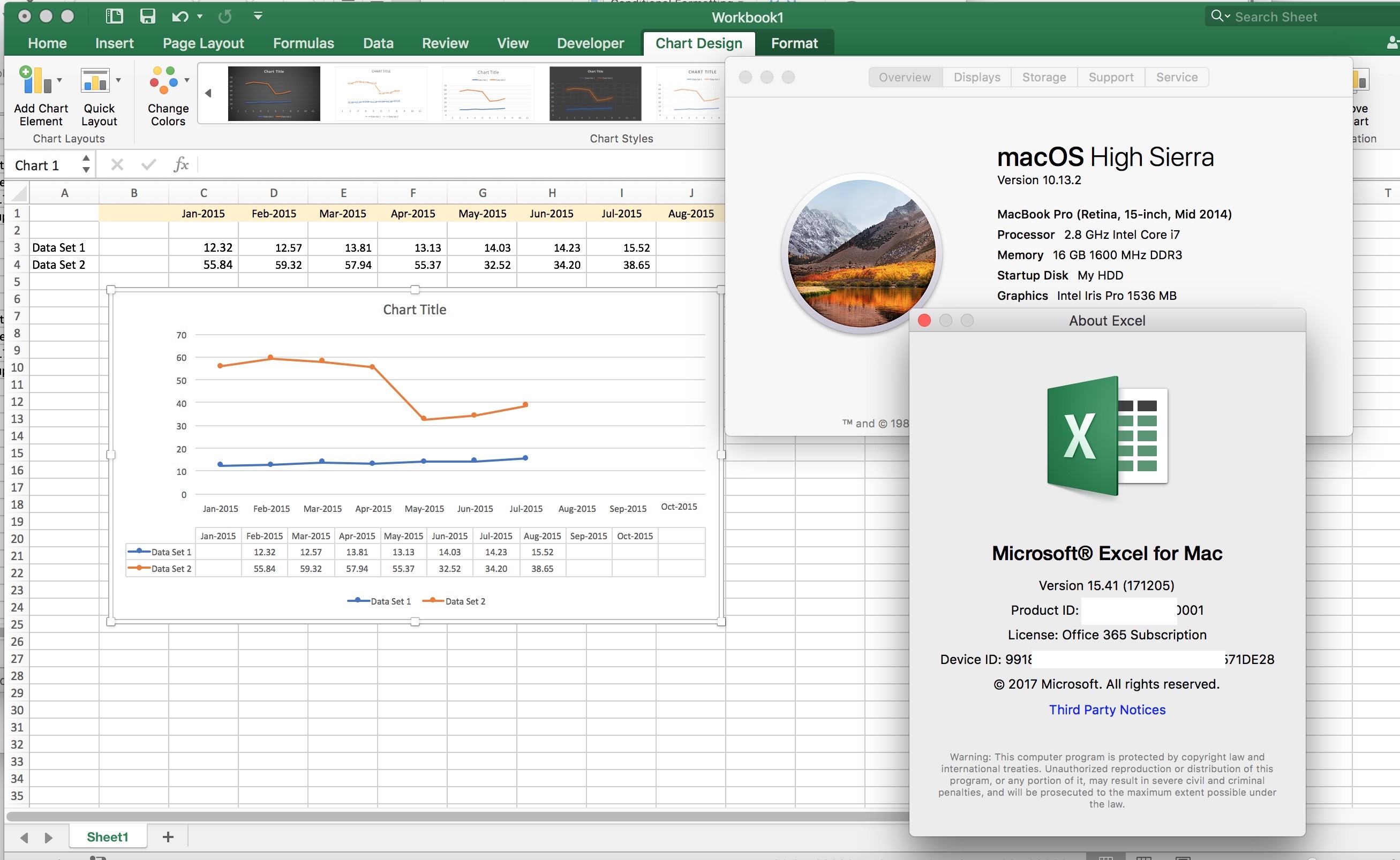This screenshot has width=1400, height=860.
Task: Select the Sheet1 tab
Action: (108, 836)
